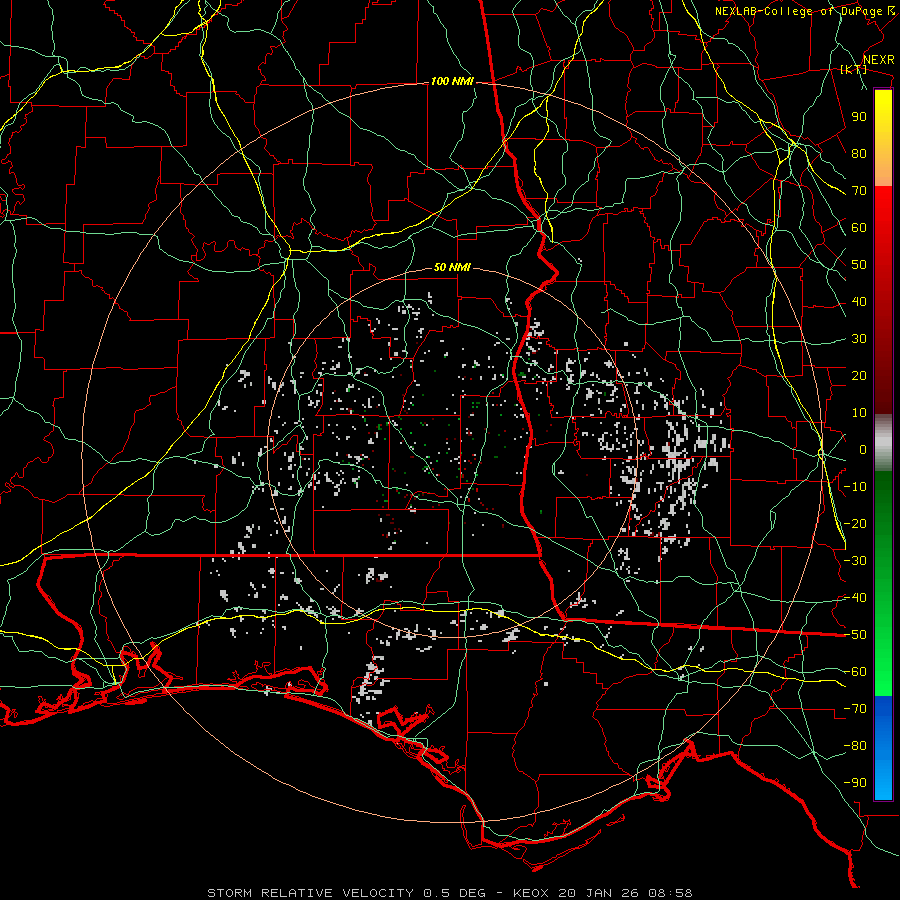Select the red band of velocity color bar
The image size is (900, 900).
click(x=883, y=300)
